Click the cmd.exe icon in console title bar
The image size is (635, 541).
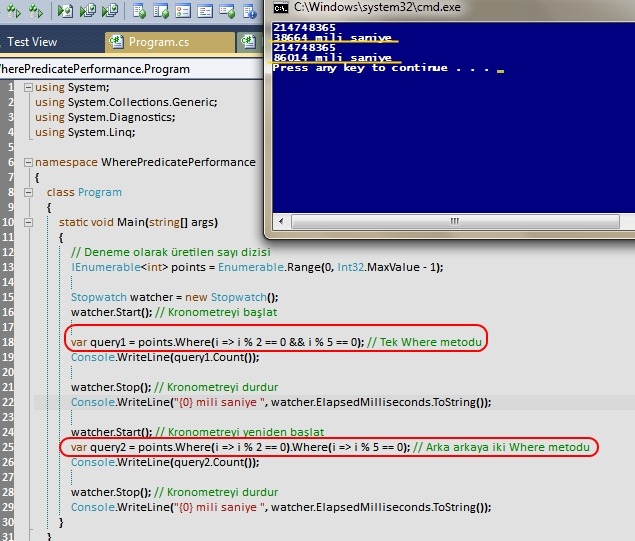281,7
